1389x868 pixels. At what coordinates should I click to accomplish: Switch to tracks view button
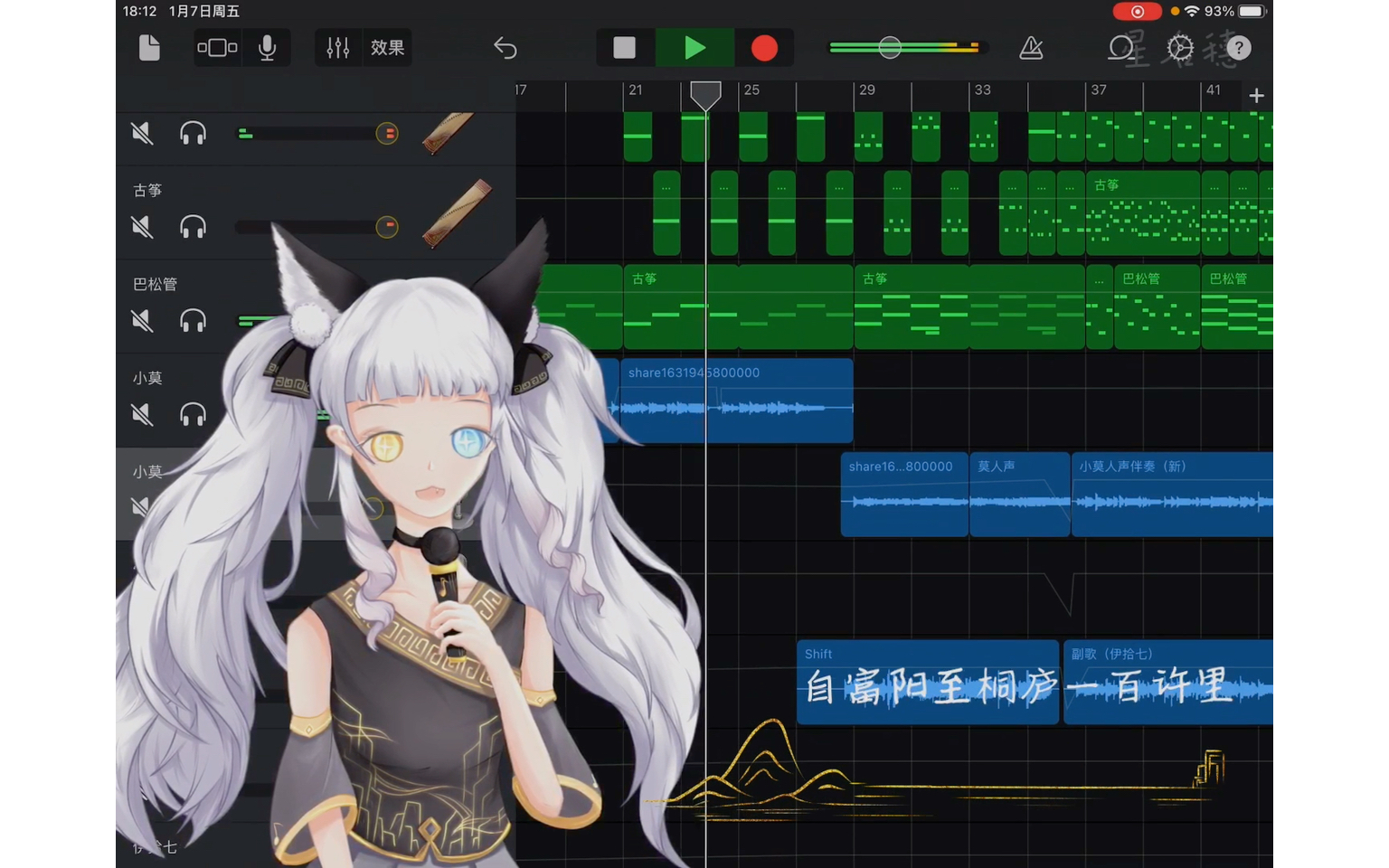pyautogui.click(x=217, y=48)
